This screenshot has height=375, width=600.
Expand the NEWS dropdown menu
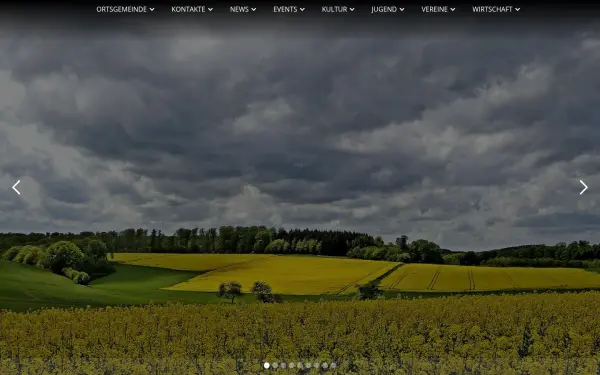coord(243,9)
